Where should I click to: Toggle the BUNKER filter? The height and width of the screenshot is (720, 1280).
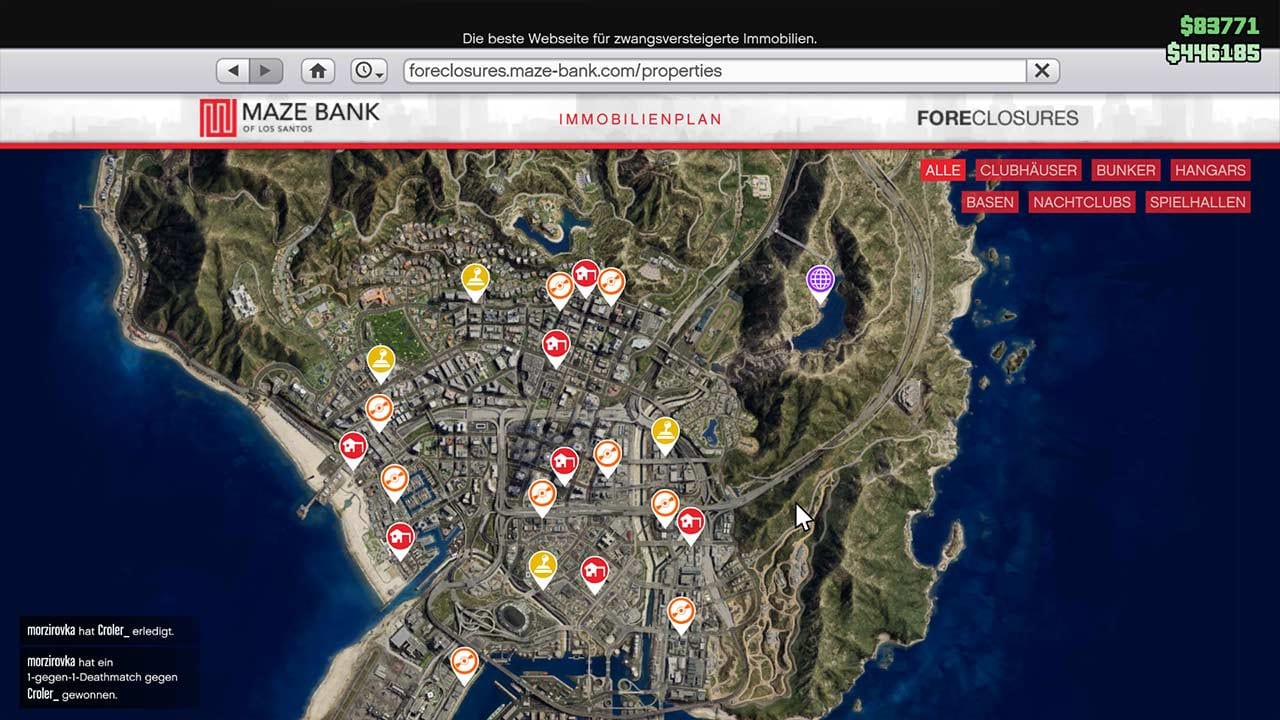point(1125,170)
